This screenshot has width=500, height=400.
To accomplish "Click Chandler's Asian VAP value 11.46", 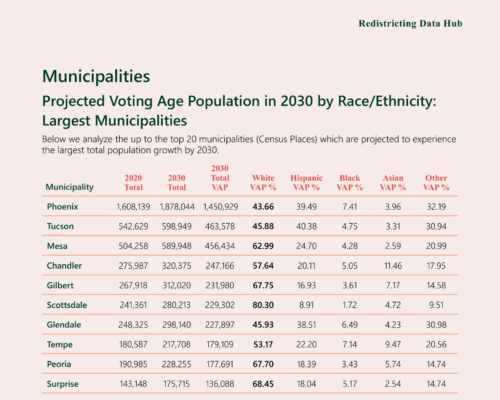I will (393, 266).
